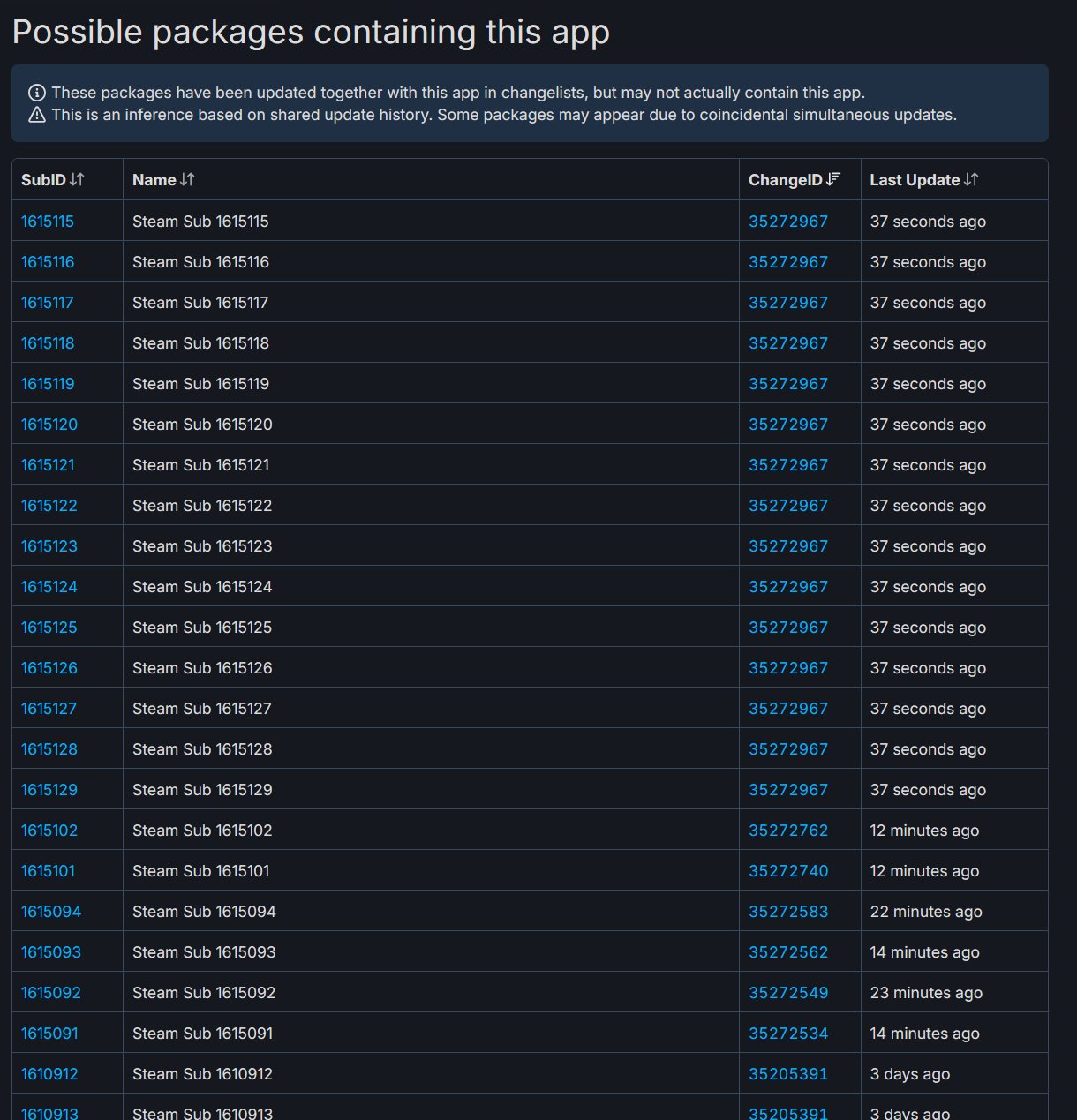Open SubID 1610912 link
The width and height of the screenshot is (1077, 1120).
click(49, 1074)
